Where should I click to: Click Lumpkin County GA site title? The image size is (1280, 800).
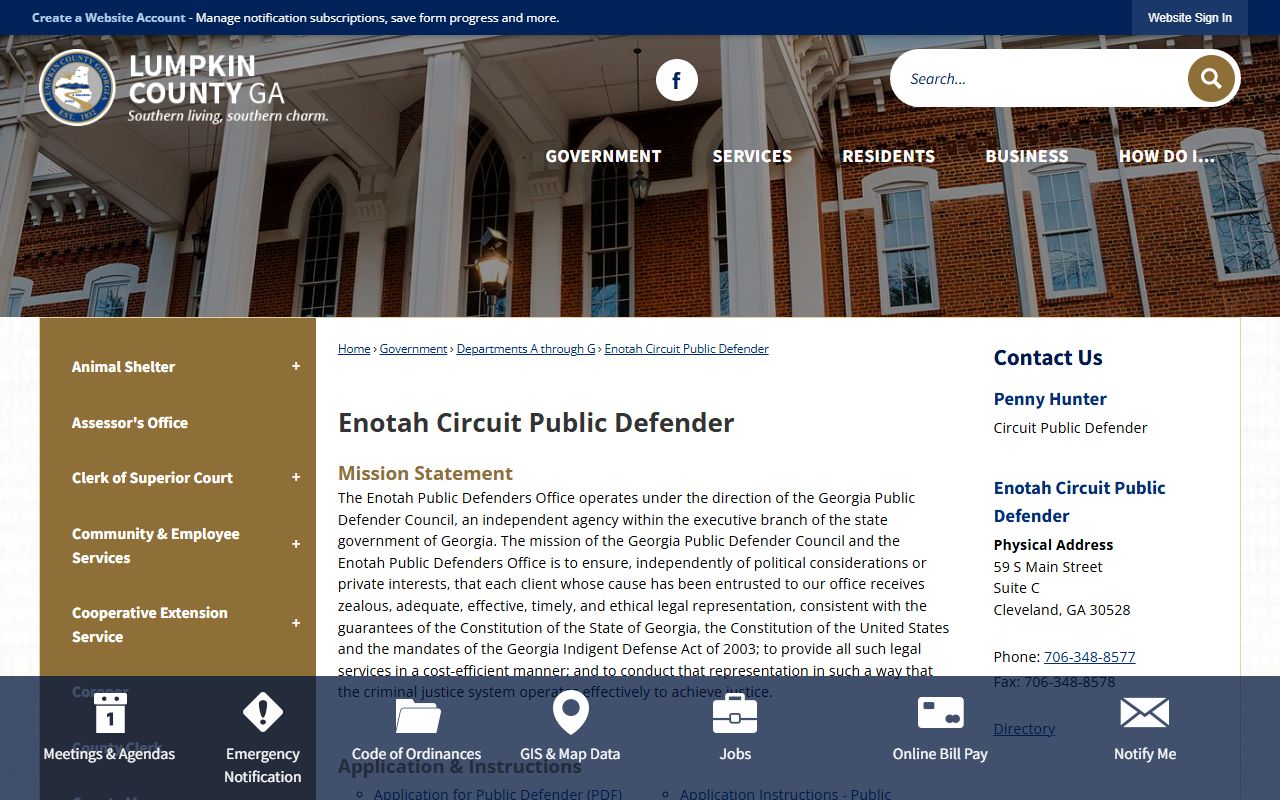tap(207, 80)
